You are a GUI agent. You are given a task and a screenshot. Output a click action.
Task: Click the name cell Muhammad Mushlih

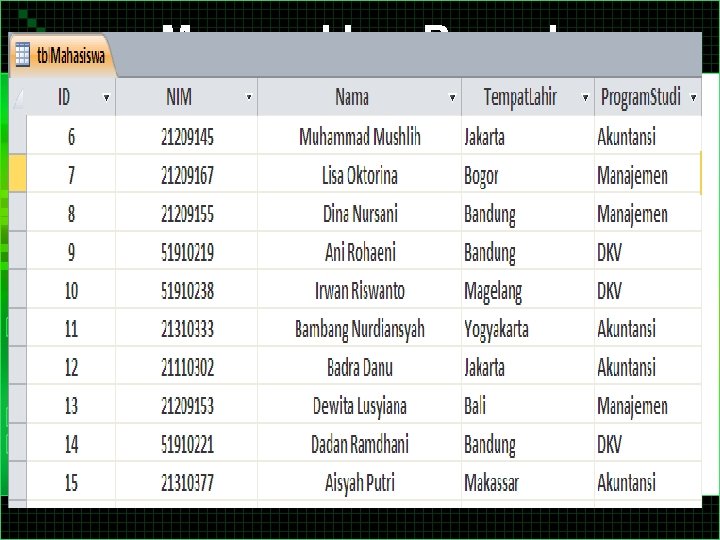(360, 136)
